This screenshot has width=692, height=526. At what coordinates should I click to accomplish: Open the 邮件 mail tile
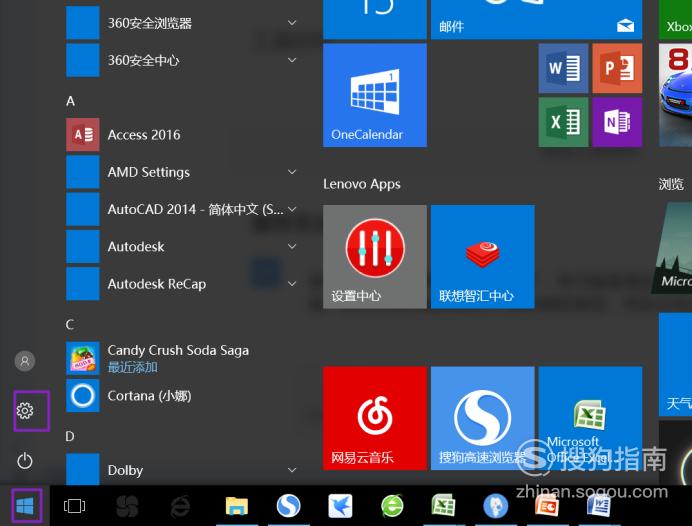(x=537, y=19)
